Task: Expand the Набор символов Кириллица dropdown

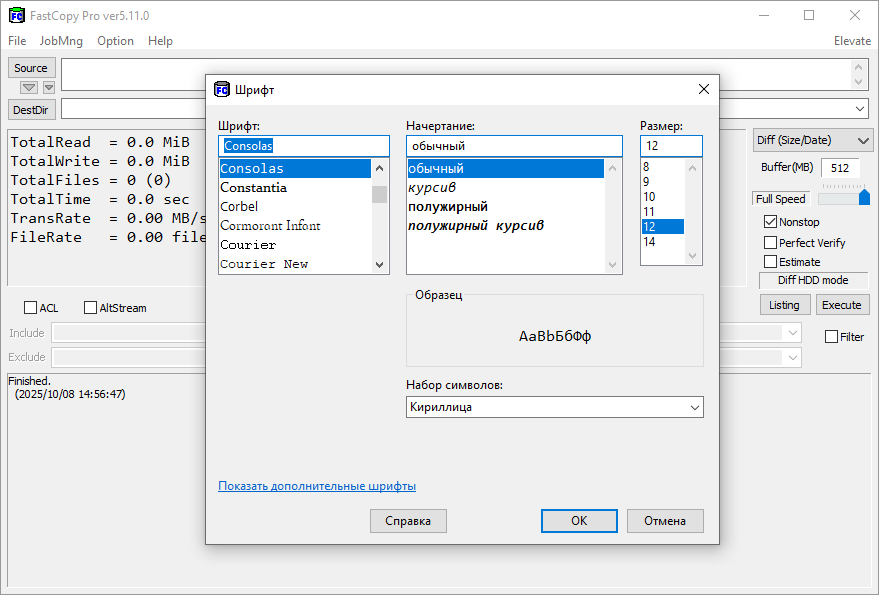Action: pyautogui.click(x=694, y=407)
